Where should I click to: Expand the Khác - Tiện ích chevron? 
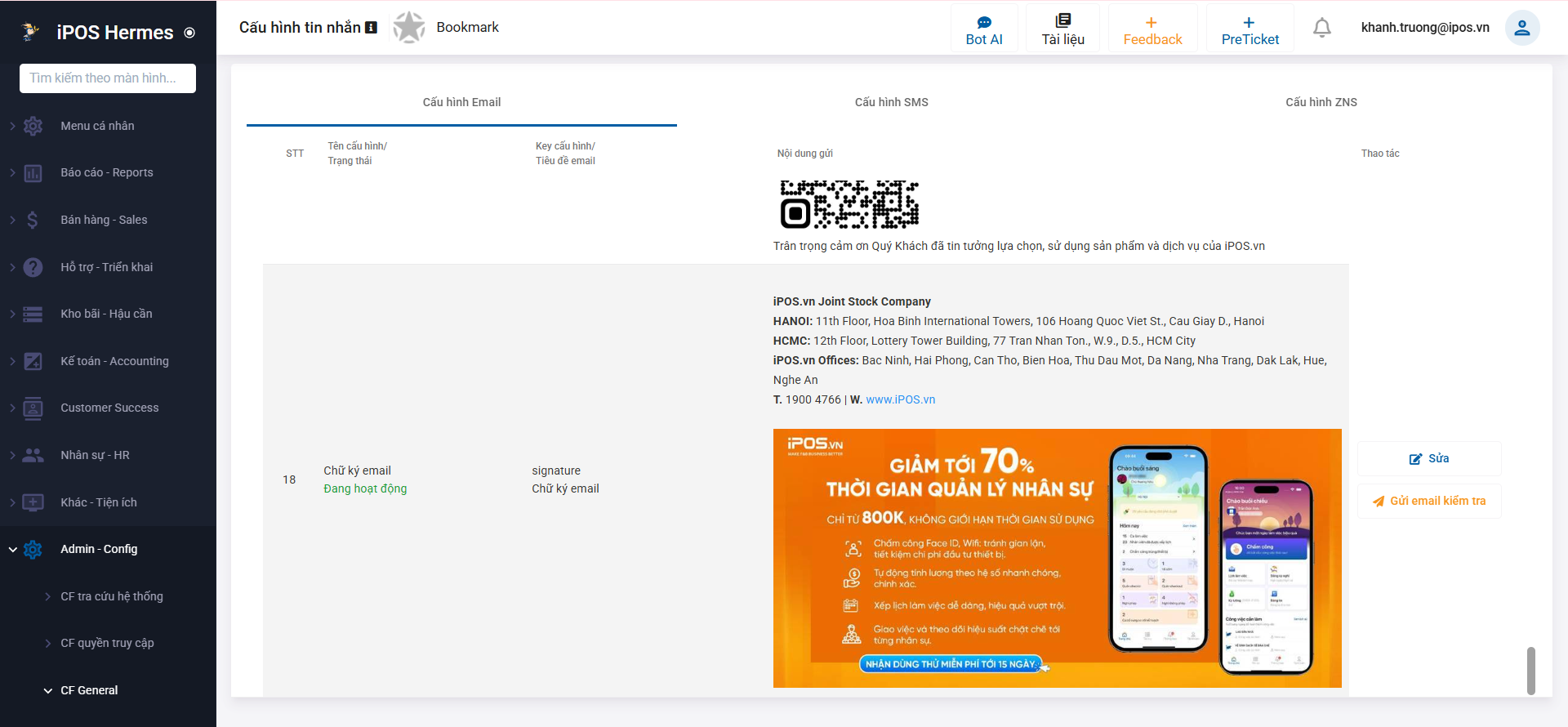pyautogui.click(x=12, y=502)
